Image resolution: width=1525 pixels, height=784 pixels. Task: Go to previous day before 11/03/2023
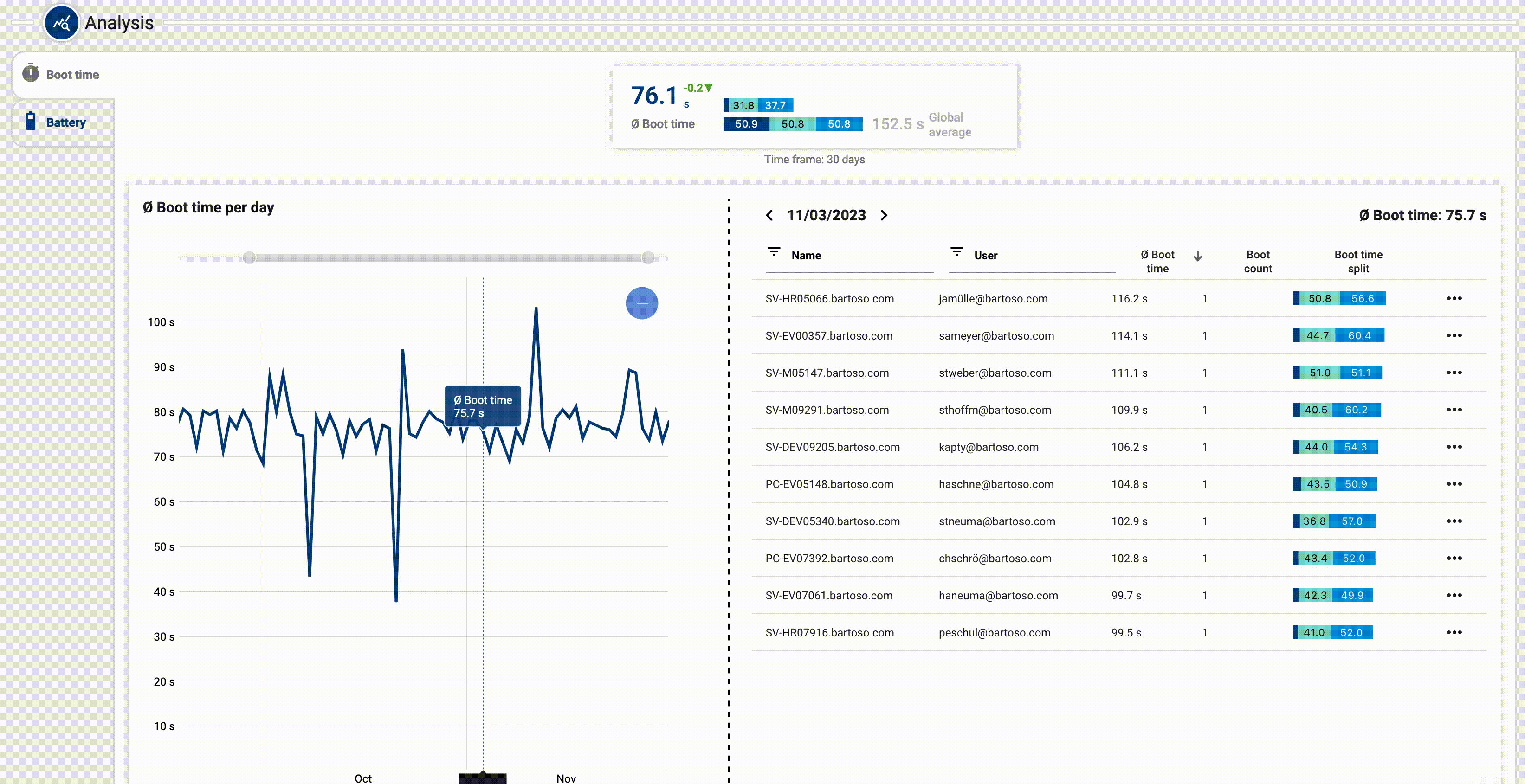click(769, 215)
